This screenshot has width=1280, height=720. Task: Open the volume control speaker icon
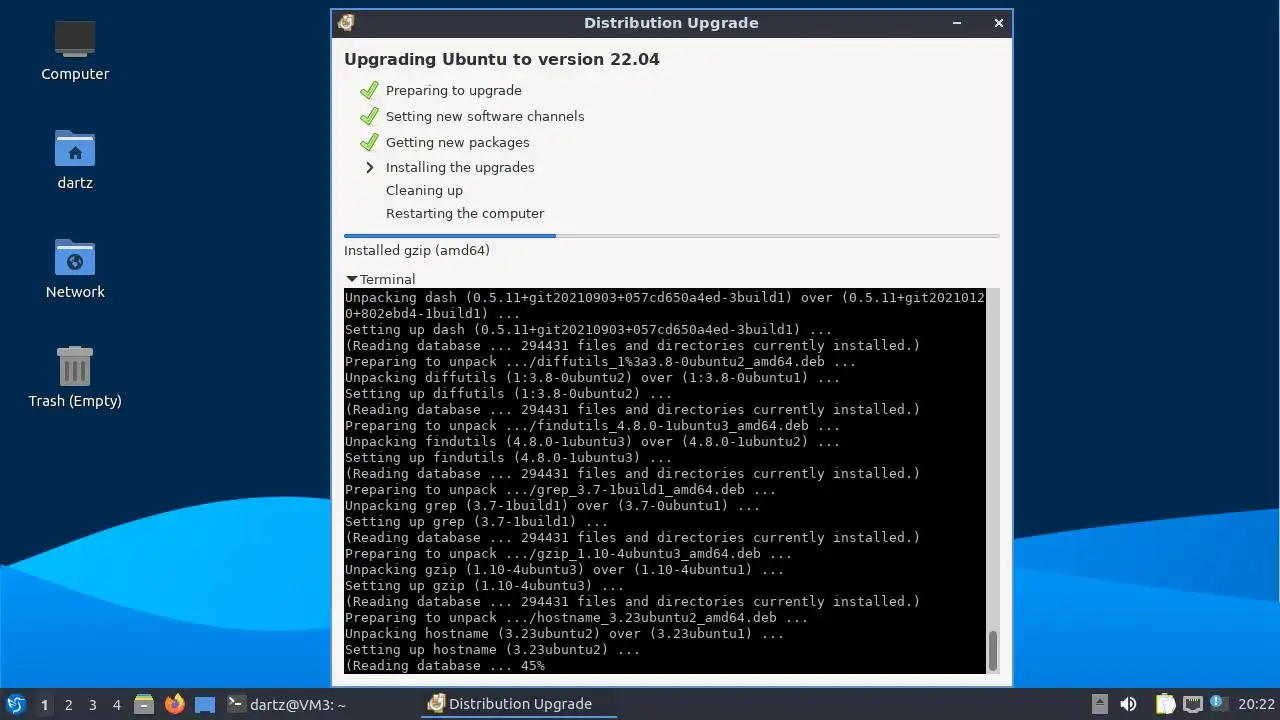[x=1128, y=704]
